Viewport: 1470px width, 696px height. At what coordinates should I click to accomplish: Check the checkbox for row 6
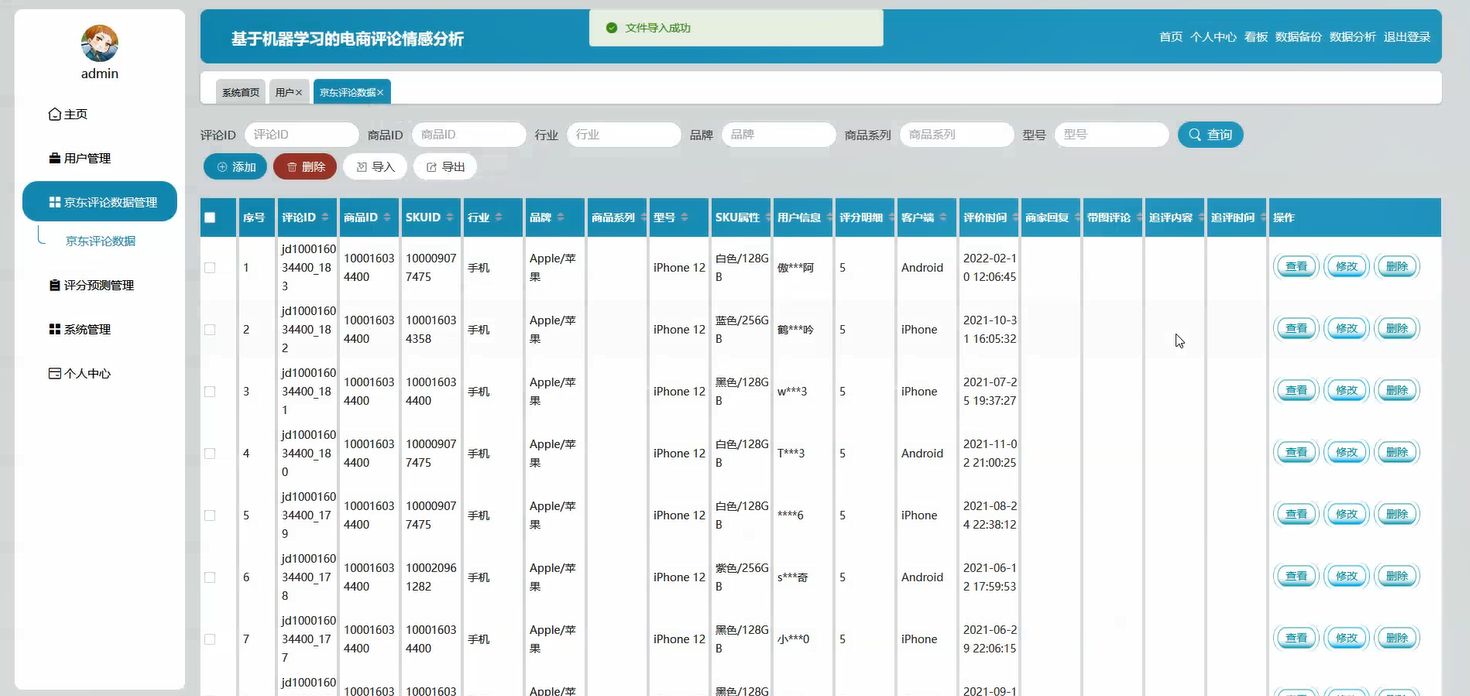210,577
